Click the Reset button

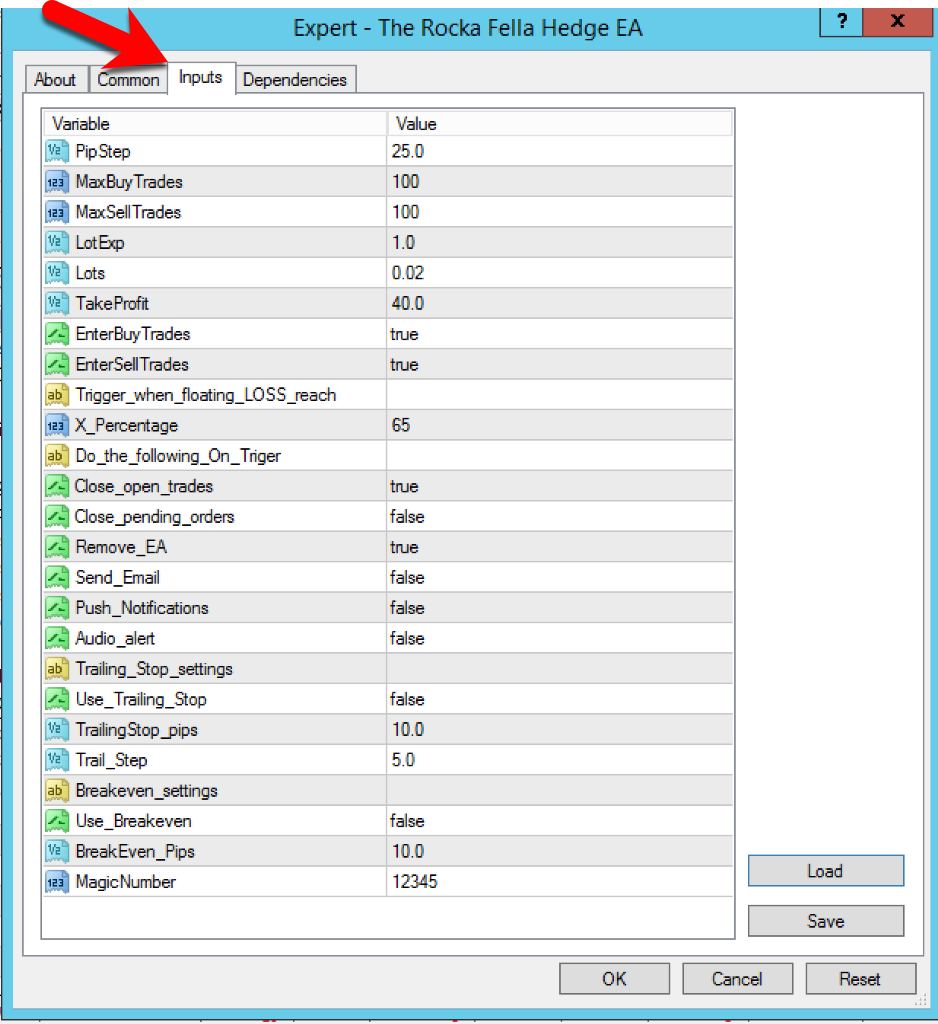point(860,978)
